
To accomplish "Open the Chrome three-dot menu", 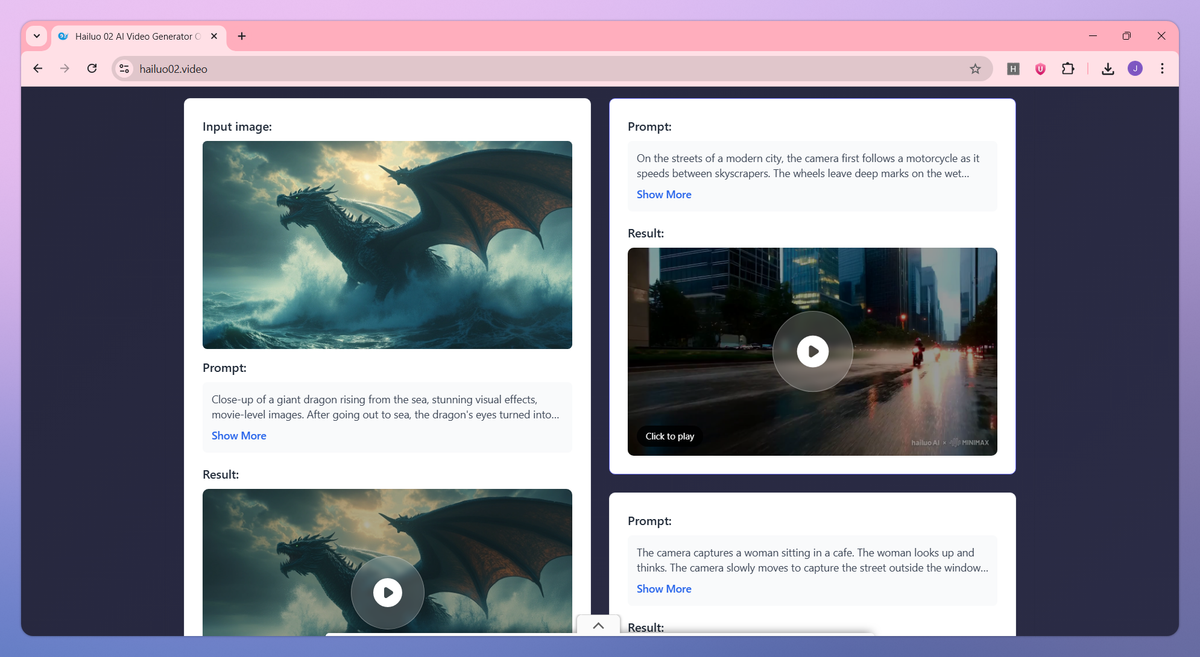I will coord(1162,69).
